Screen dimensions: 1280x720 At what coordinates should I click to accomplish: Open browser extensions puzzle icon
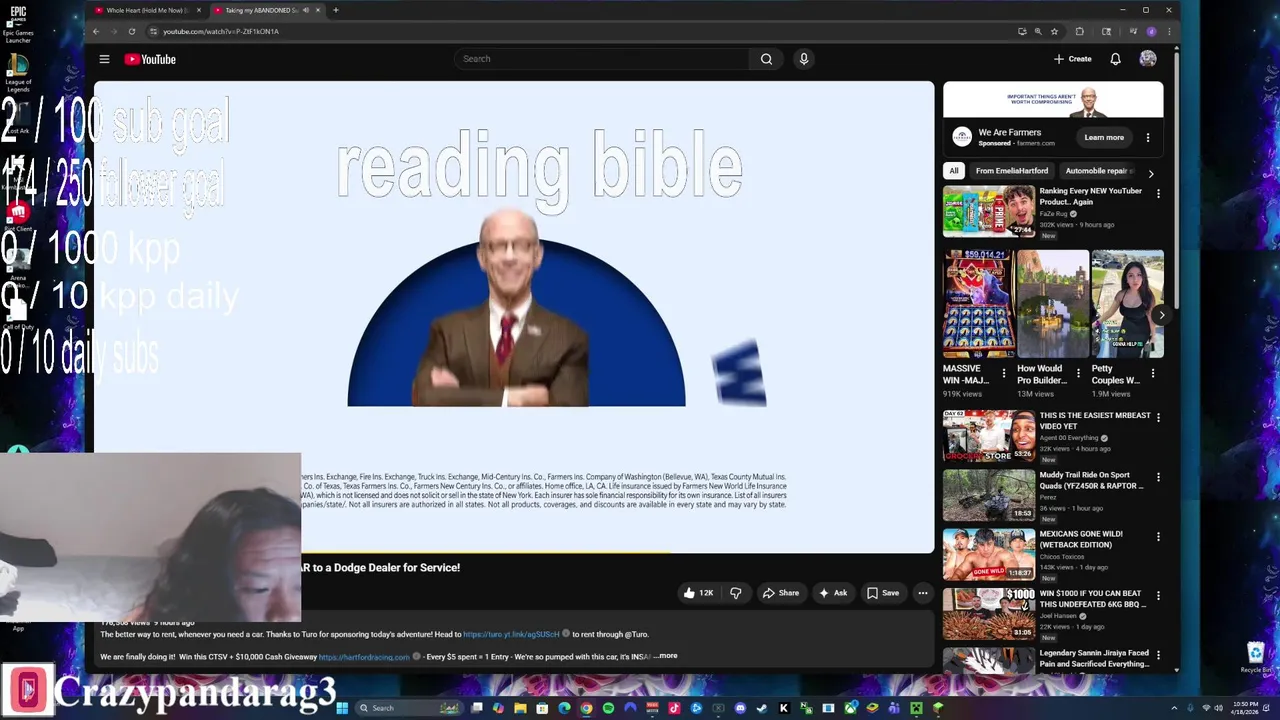[x=1079, y=31]
